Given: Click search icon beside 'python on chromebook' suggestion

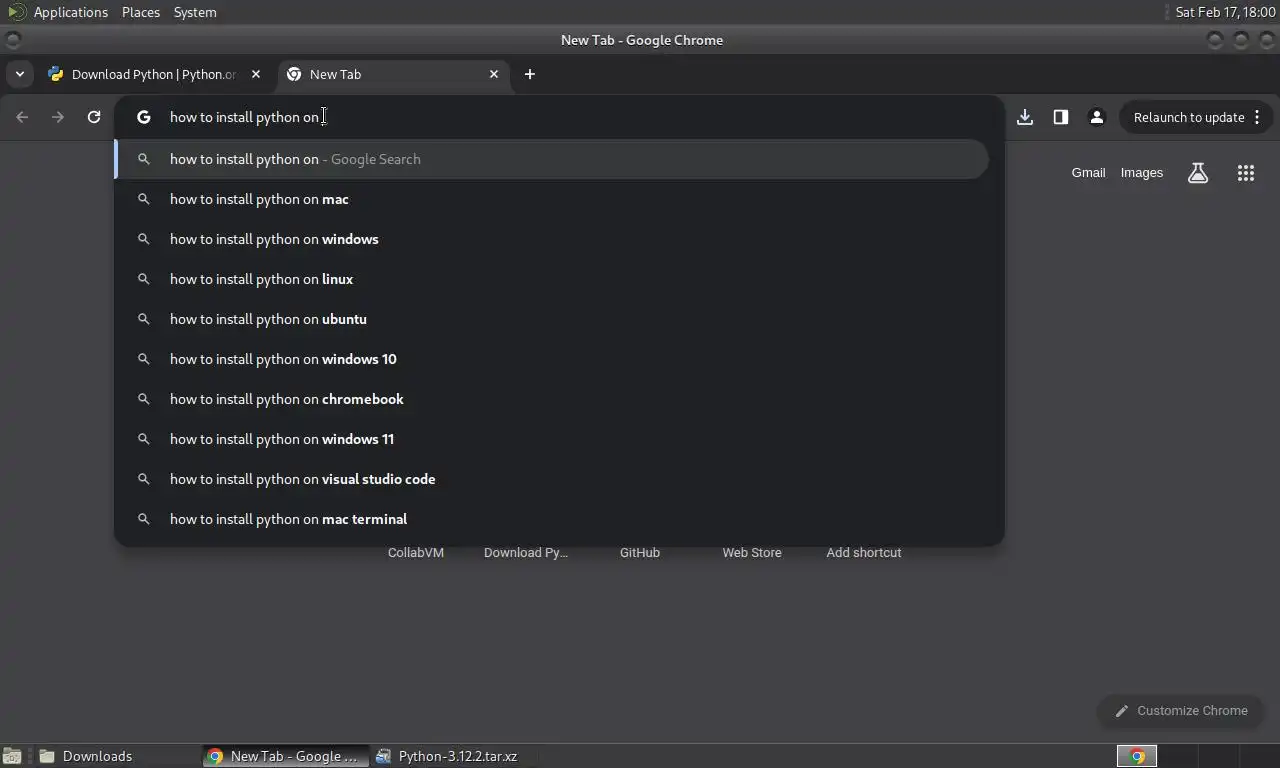Looking at the screenshot, I should click(144, 399).
